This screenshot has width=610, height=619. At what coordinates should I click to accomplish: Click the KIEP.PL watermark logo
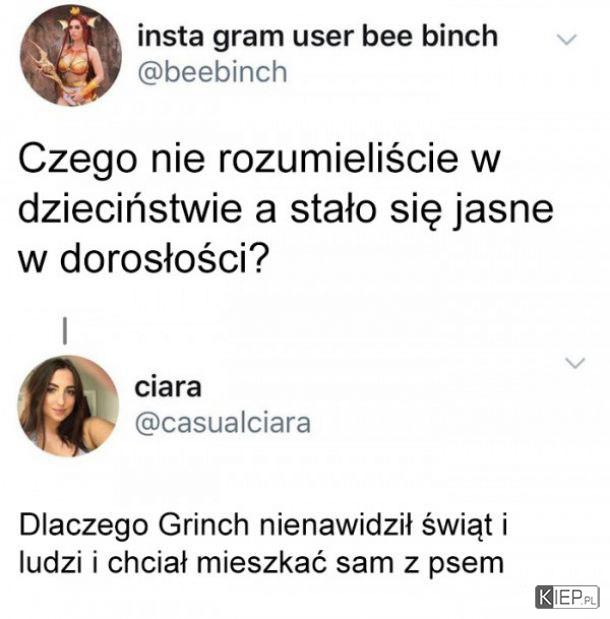coord(567,597)
